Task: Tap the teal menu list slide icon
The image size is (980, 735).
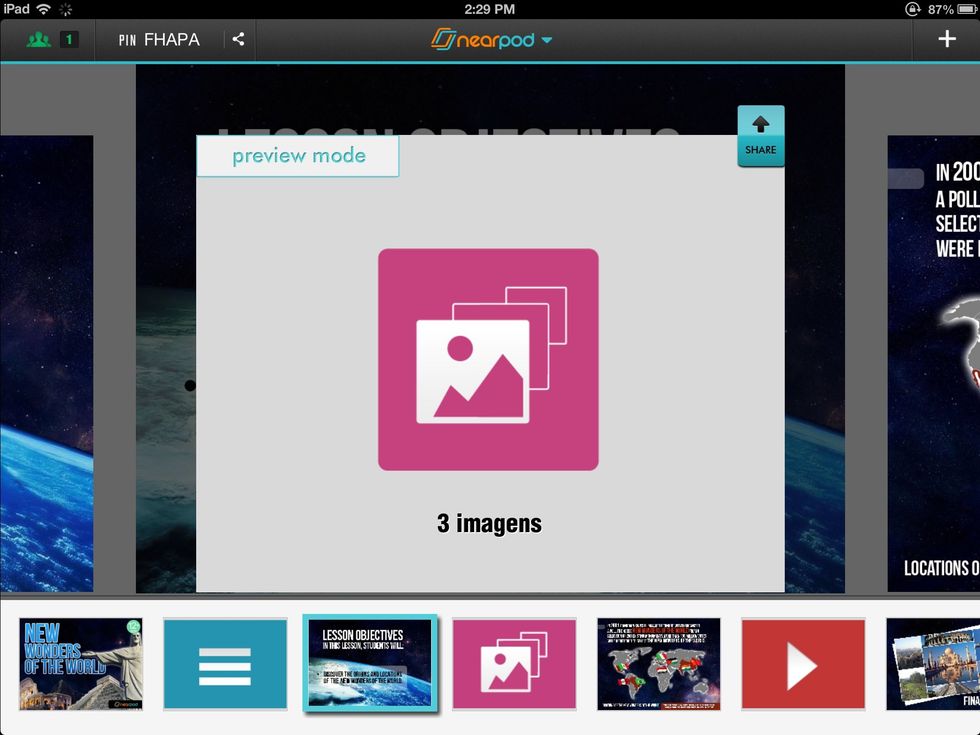Action: [225, 663]
